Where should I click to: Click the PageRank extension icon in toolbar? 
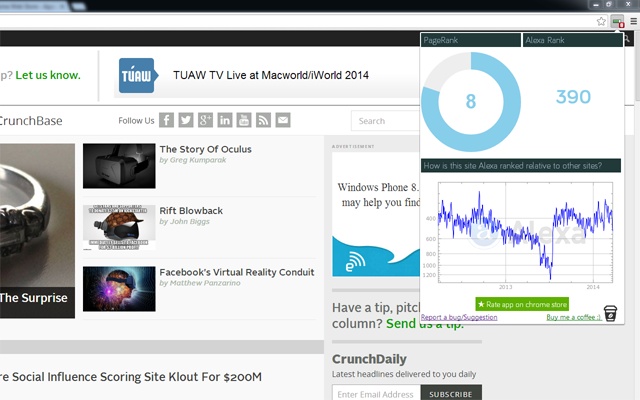pyautogui.click(x=617, y=21)
